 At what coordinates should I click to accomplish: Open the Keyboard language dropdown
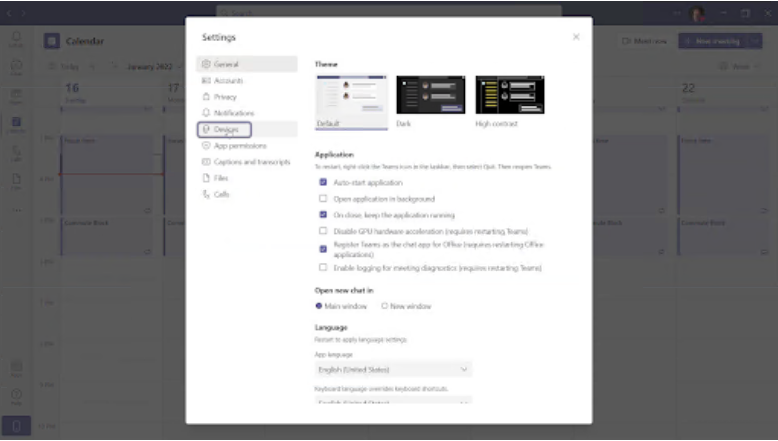pyautogui.click(x=393, y=401)
